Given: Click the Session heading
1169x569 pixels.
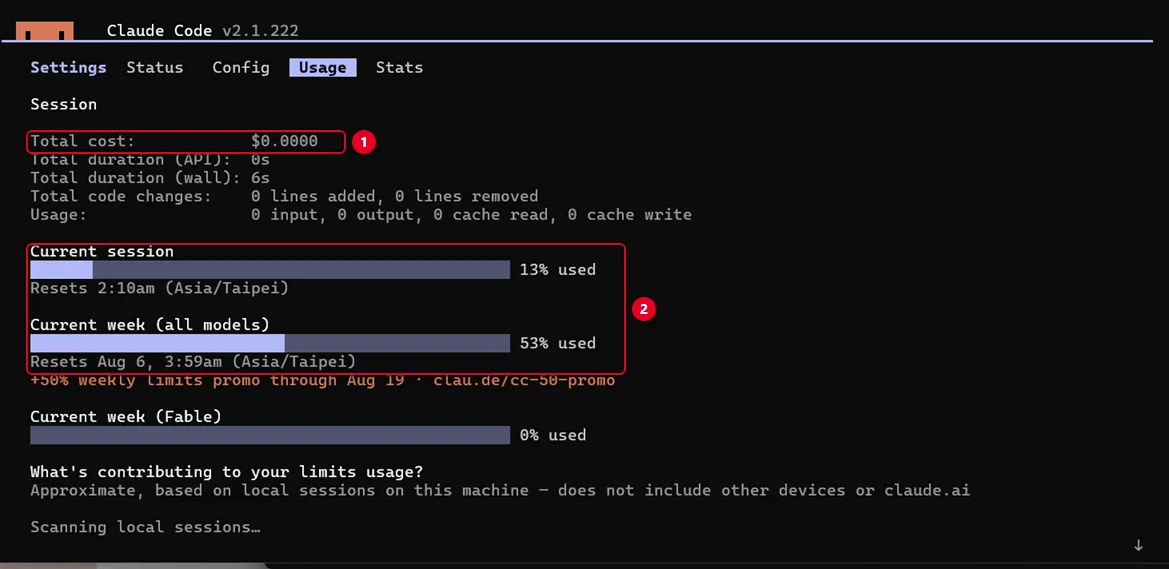Looking at the screenshot, I should click(x=63, y=104).
